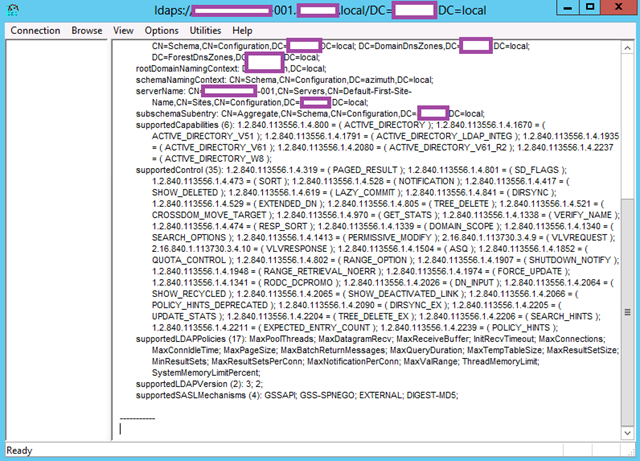Maximize the LDP window
Screen dimensions: 640x461
590,7
